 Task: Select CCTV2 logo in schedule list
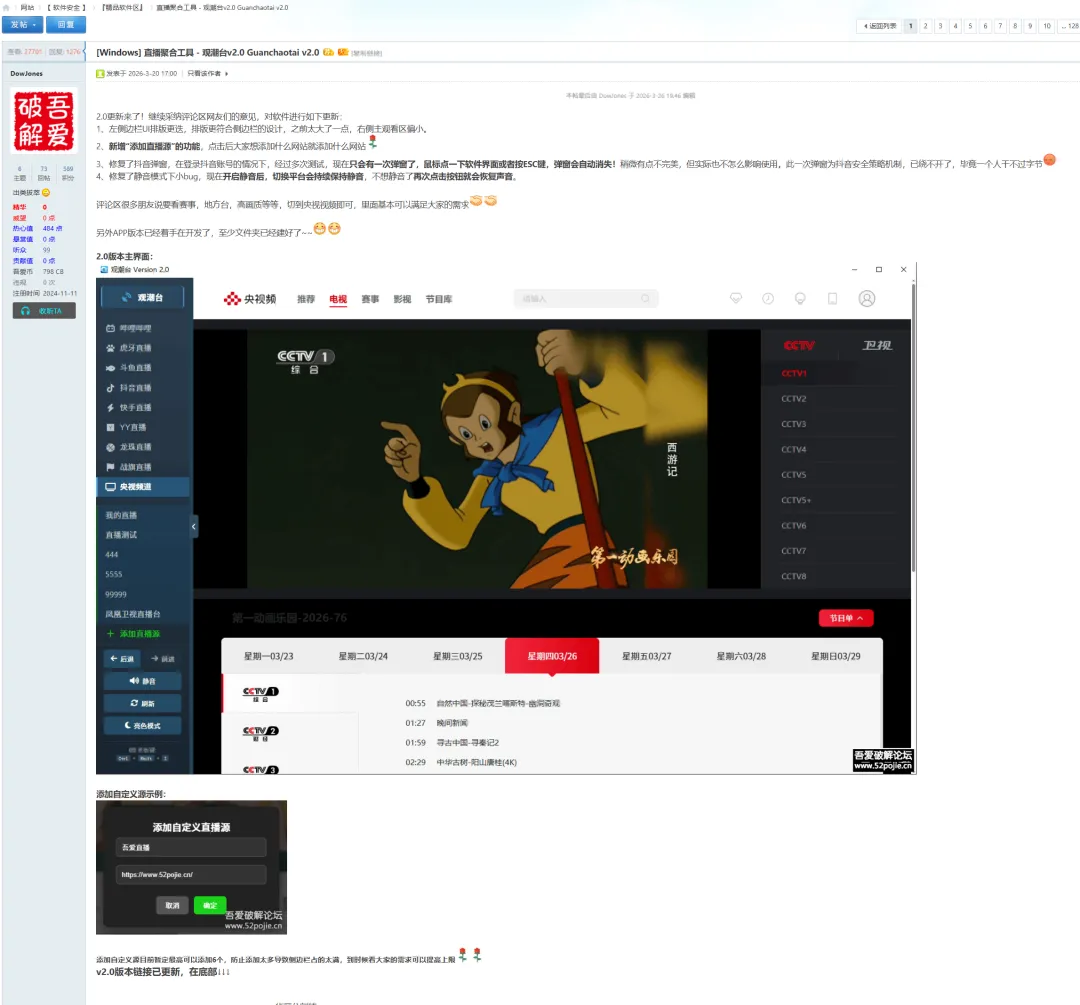[260, 732]
